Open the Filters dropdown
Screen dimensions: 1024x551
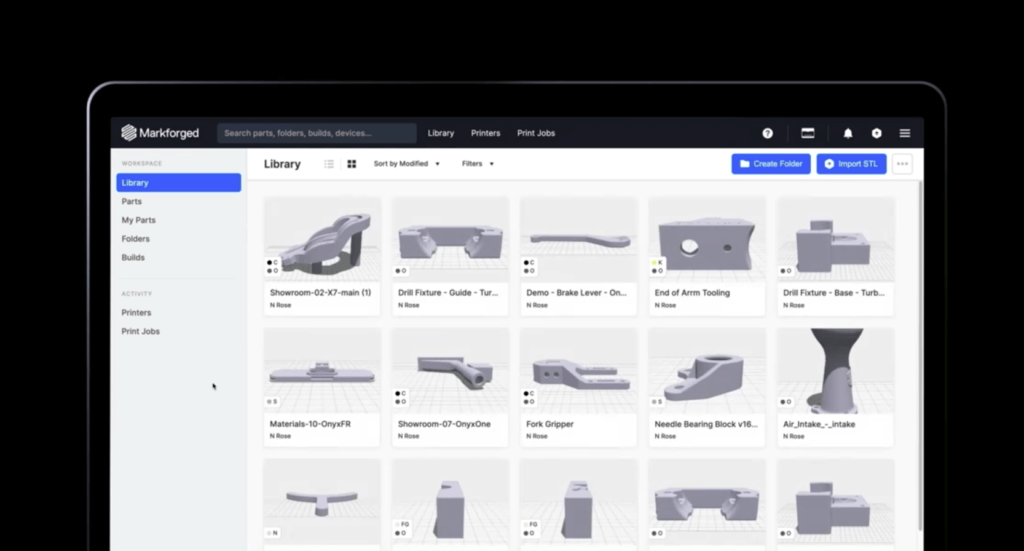pos(478,164)
